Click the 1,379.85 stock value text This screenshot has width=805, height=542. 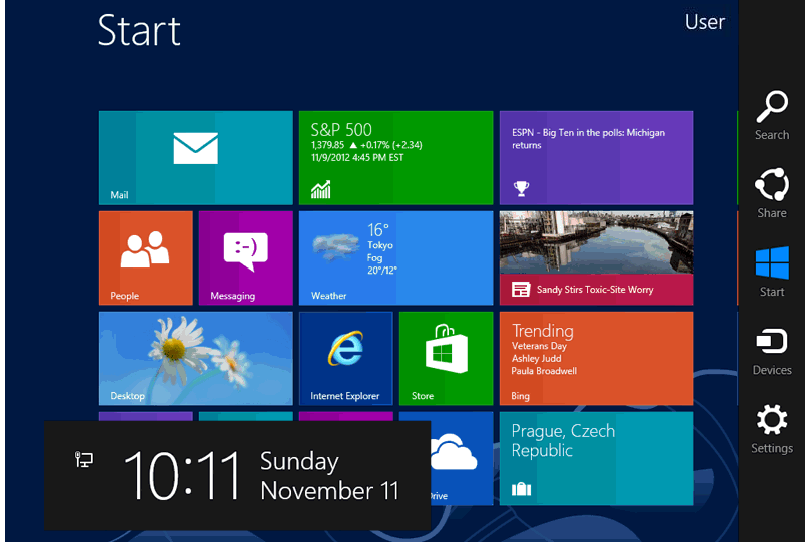point(328,145)
